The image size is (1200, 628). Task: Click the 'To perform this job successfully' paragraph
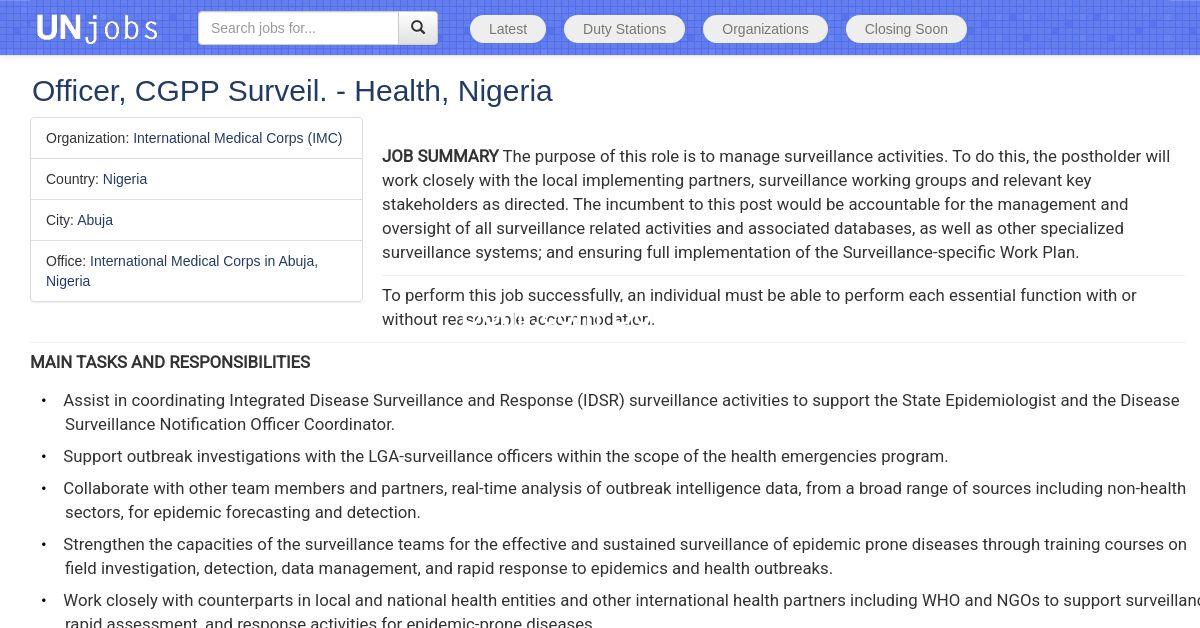[759, 295]
